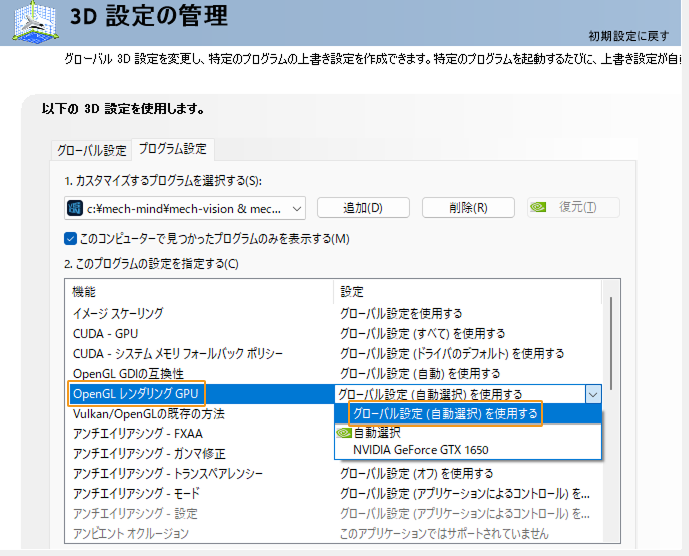Click the 復元(T) button
The width and height of the screenshot is (689, 556).
[573, 207]
